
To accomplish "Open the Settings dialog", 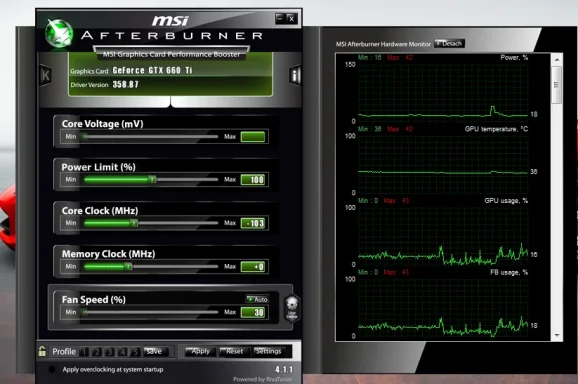I will pos(269,352).
